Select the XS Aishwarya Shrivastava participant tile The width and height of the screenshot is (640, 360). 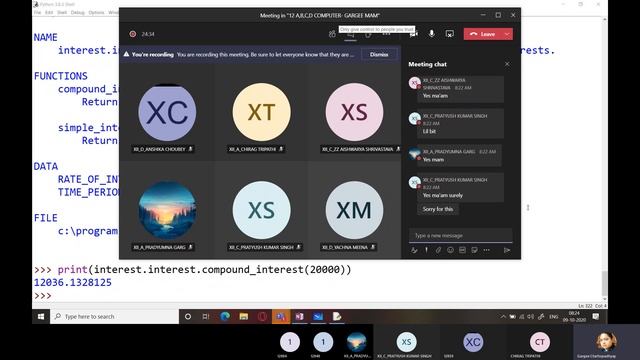coord(354,113)
